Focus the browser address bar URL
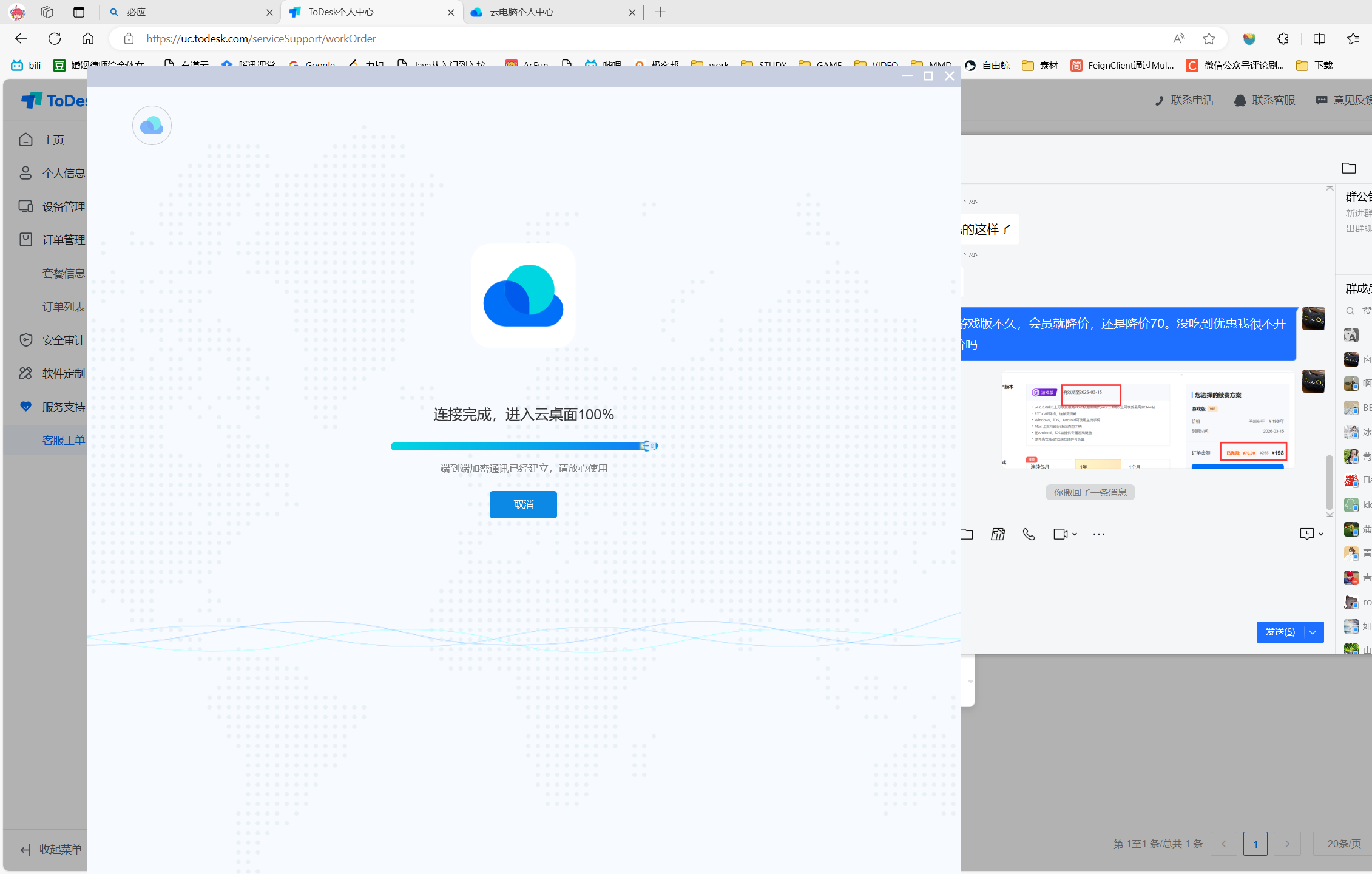This screenshot has height=874, width=1372. point(261,39)
